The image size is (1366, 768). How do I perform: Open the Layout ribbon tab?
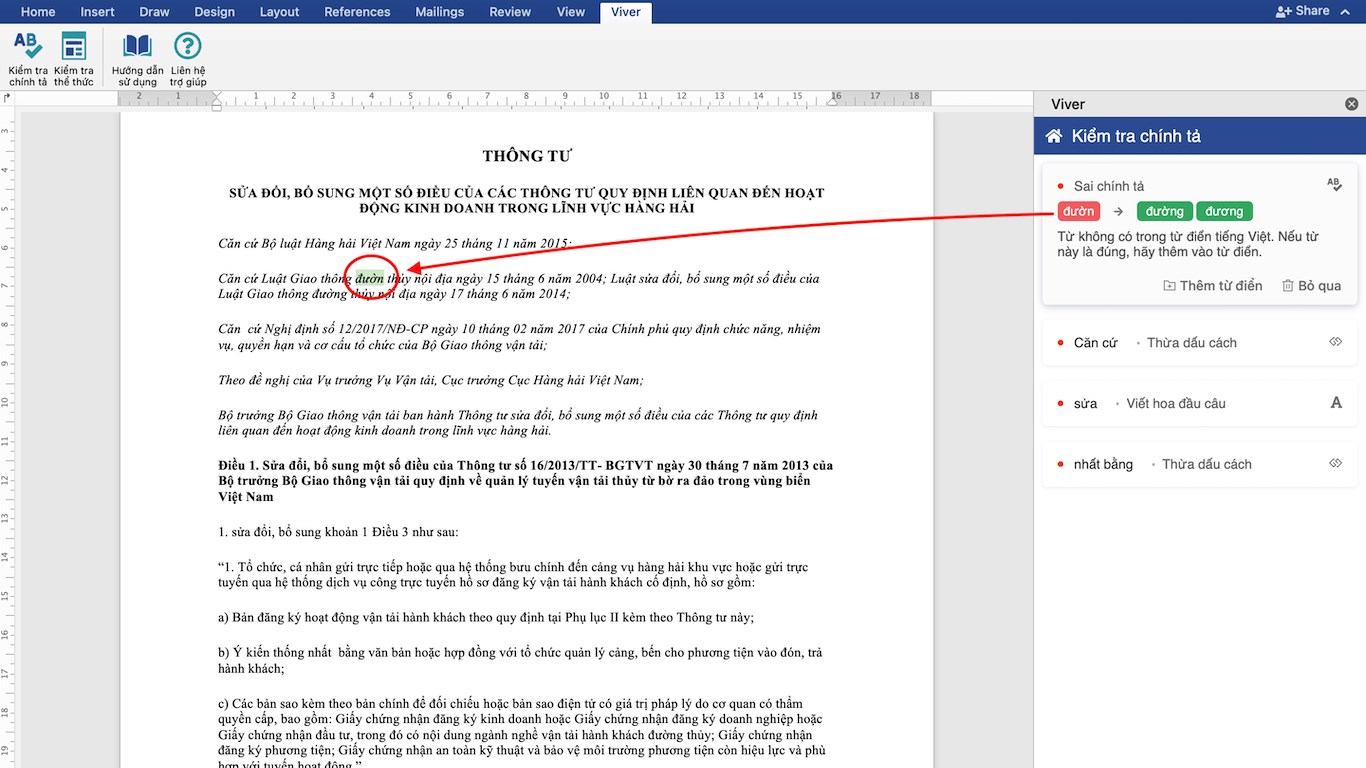coord(280,12)
